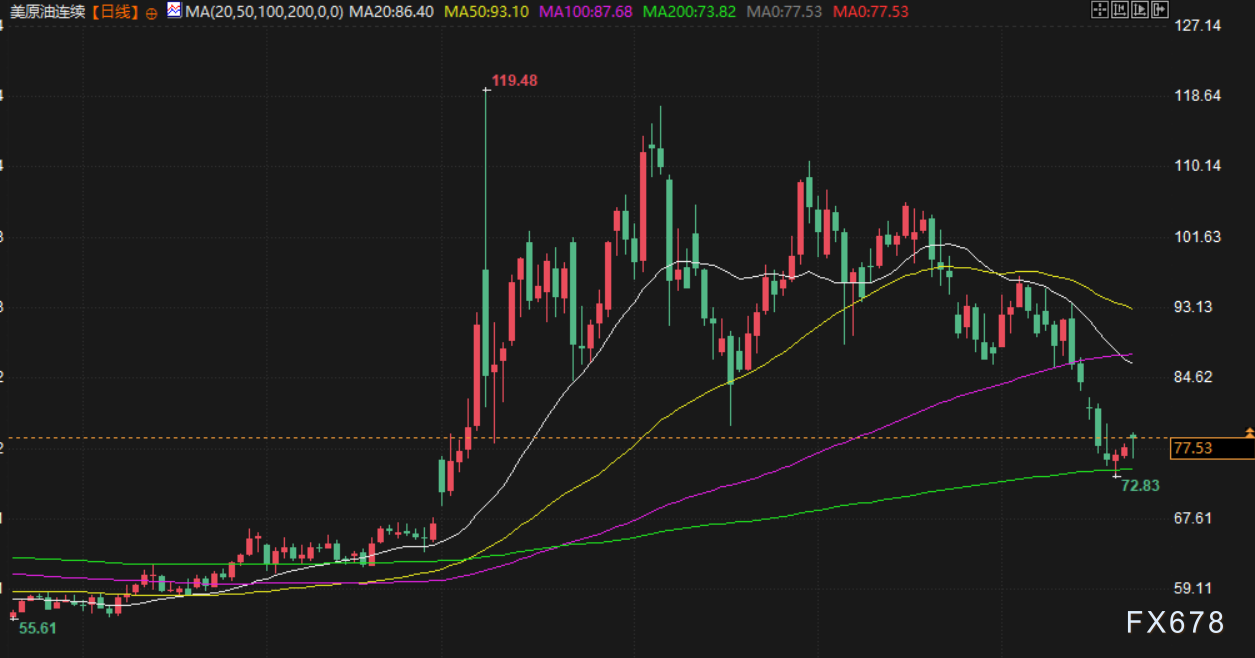Click the current price tag 77.53 on axis
Screen dimensions: 1255x658
click(1194, 448)
